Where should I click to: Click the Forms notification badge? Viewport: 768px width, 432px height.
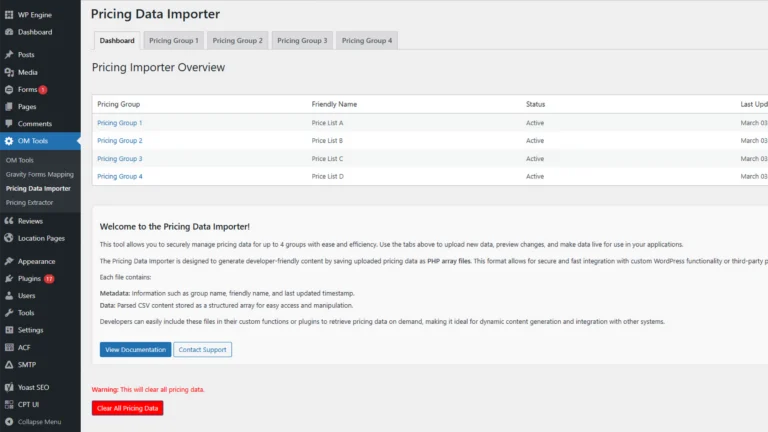pyautogui.click(x=43, y=90)
